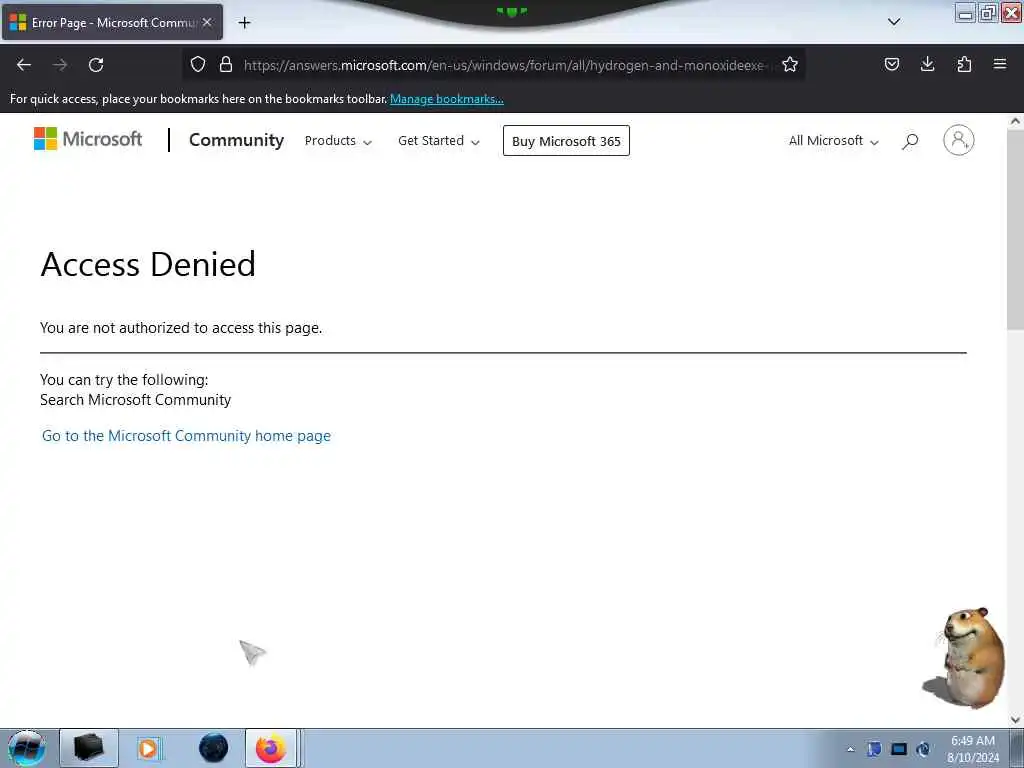
Task: Bookmark this page with star icon
Action: tap(790, 64)
